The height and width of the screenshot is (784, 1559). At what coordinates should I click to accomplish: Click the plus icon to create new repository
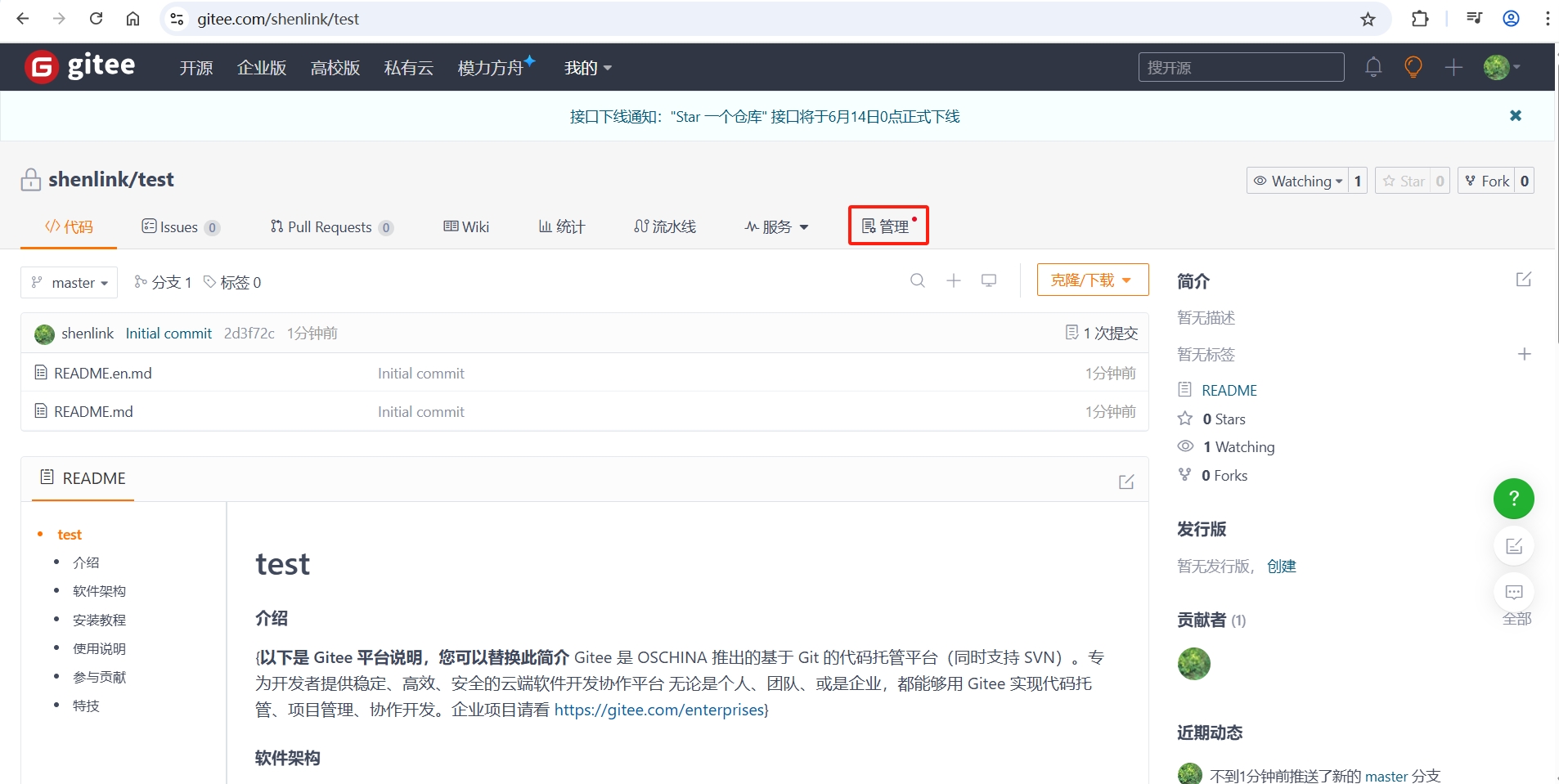pos(1453,67)
